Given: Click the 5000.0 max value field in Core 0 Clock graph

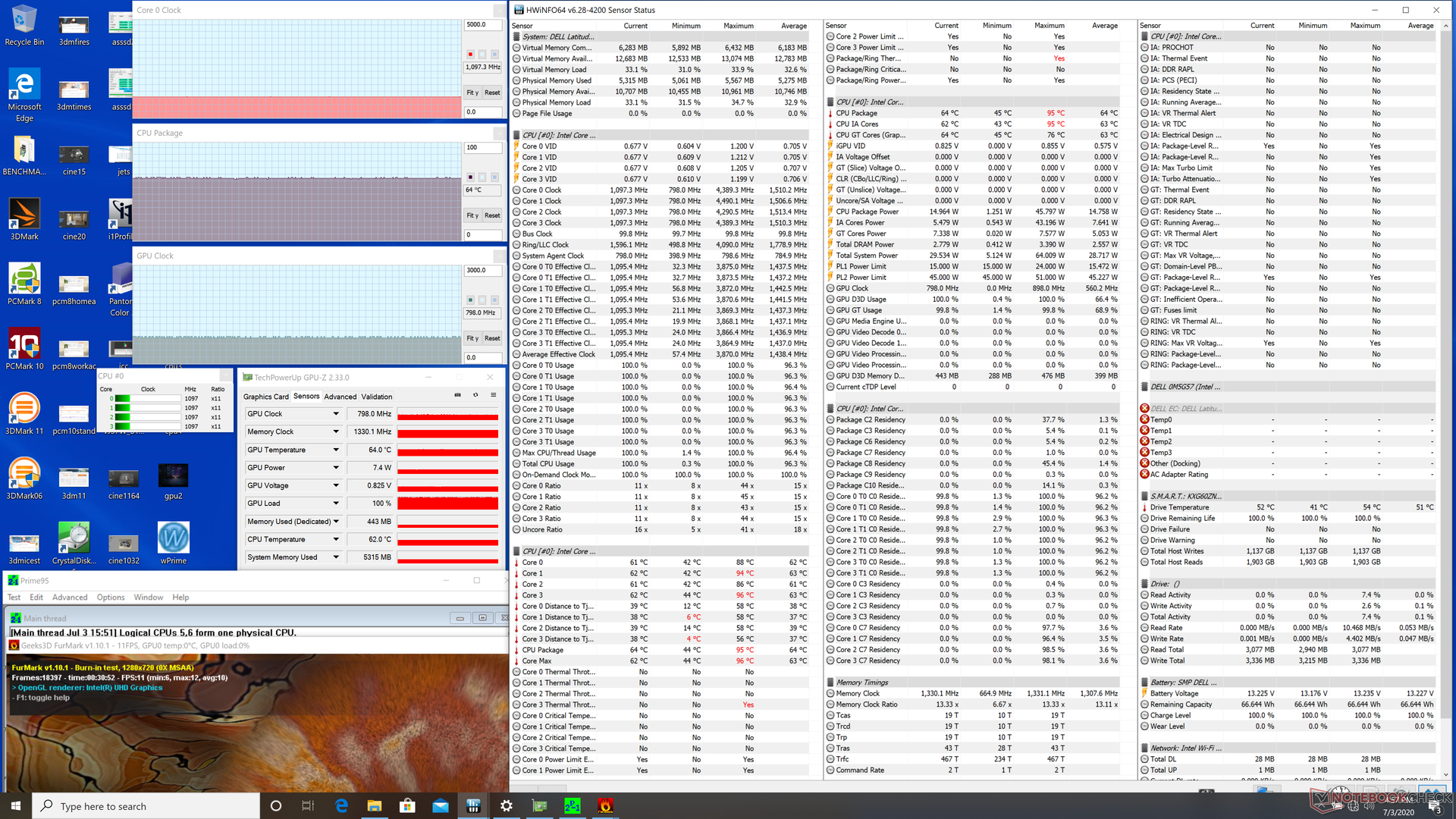Looking at the screenshot, I should pos(483,25).
